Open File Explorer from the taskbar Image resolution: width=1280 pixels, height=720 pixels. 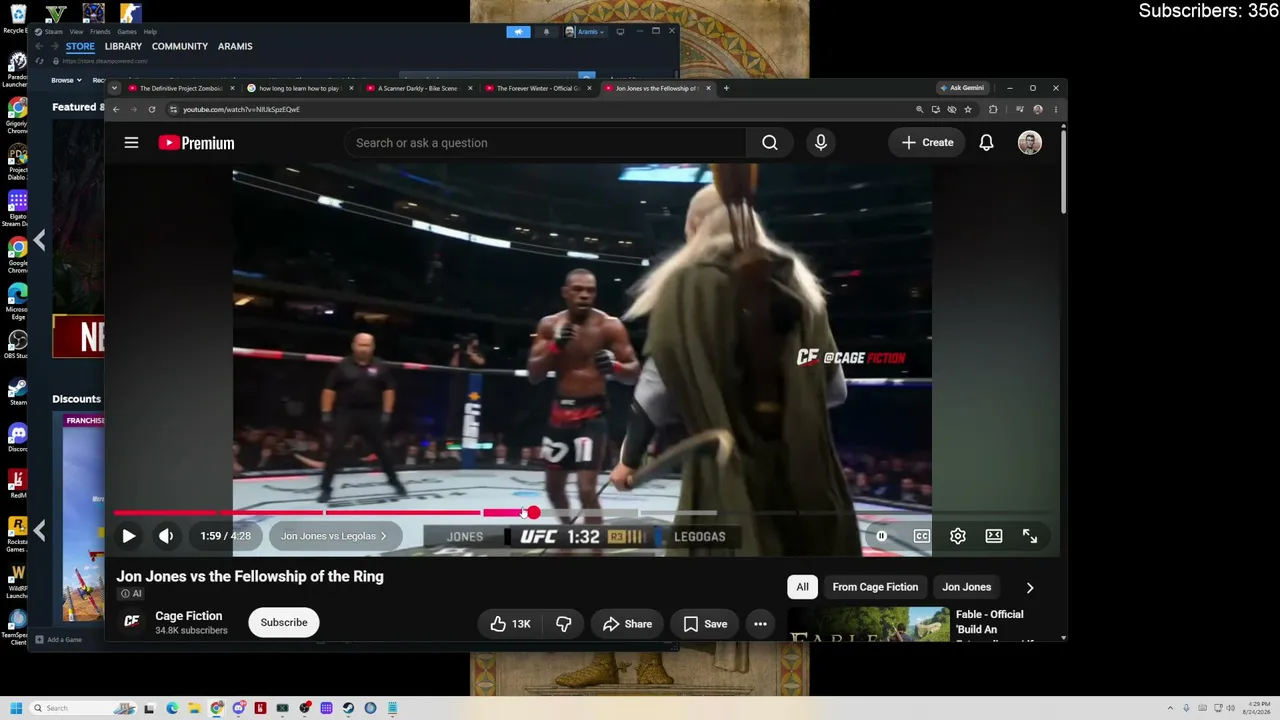(194, 708)
